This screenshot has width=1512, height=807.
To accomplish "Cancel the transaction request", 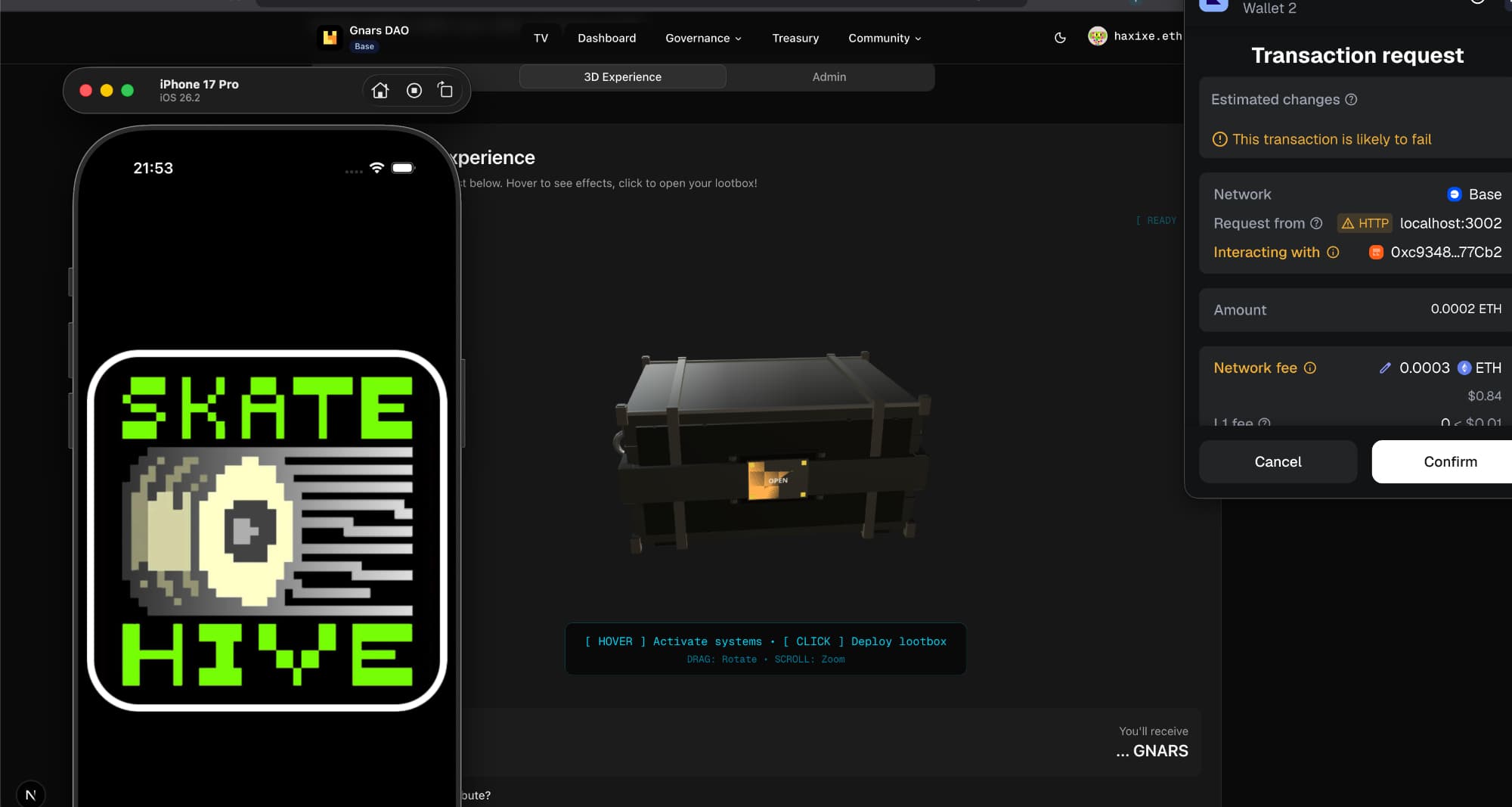I will 1278,462.
